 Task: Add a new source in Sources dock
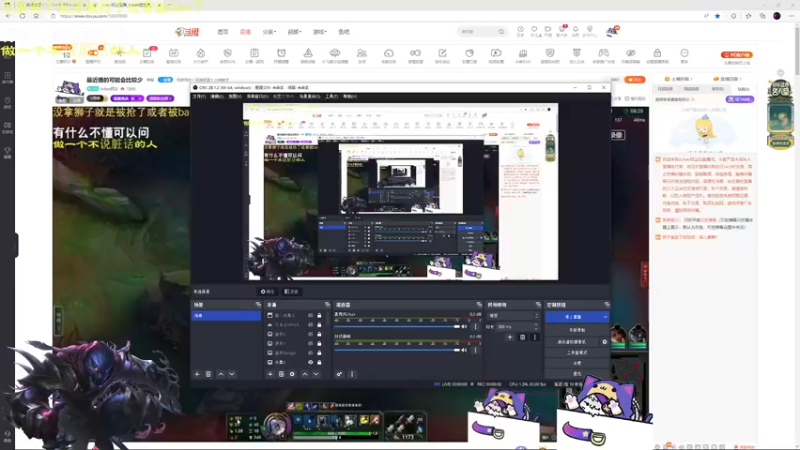pyautogui.click(x=270, y=374)
